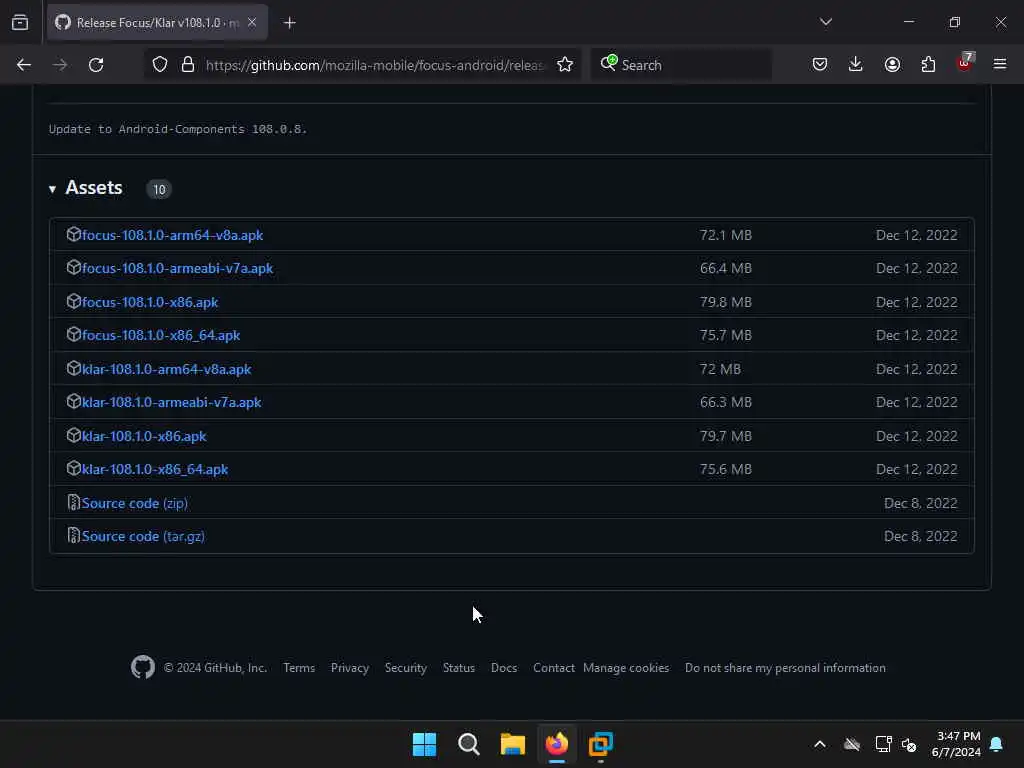Screen dimensions: 1024x768
Task: Click Manage cookies in the footer
Action: tap(626, 668)
